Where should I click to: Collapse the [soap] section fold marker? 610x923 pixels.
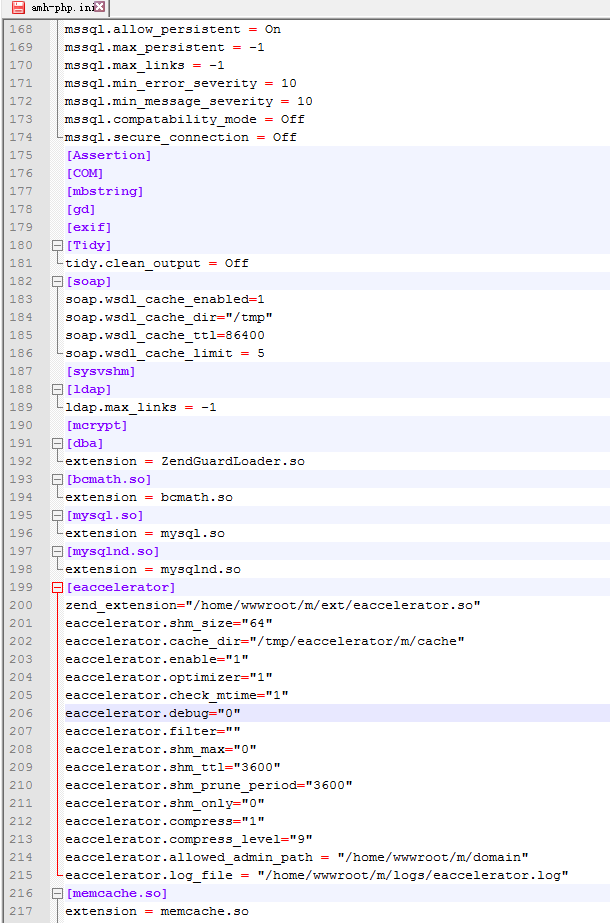point(57,282)
